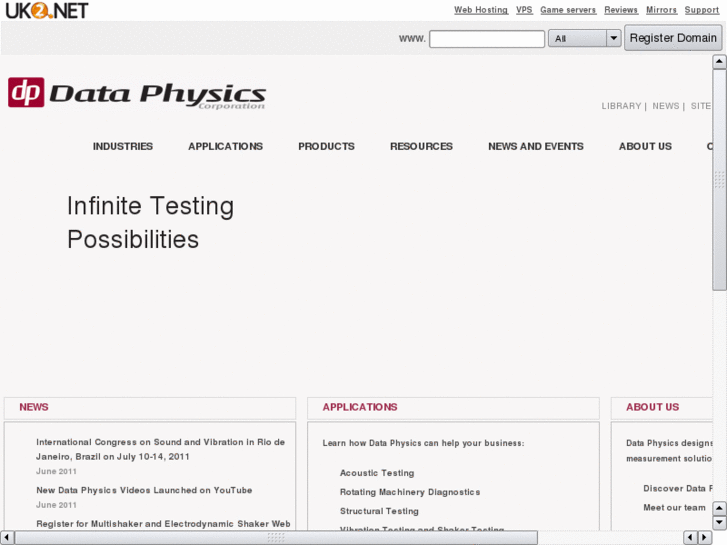Focus the www. domain name field
727x545 pixels.
487,38
